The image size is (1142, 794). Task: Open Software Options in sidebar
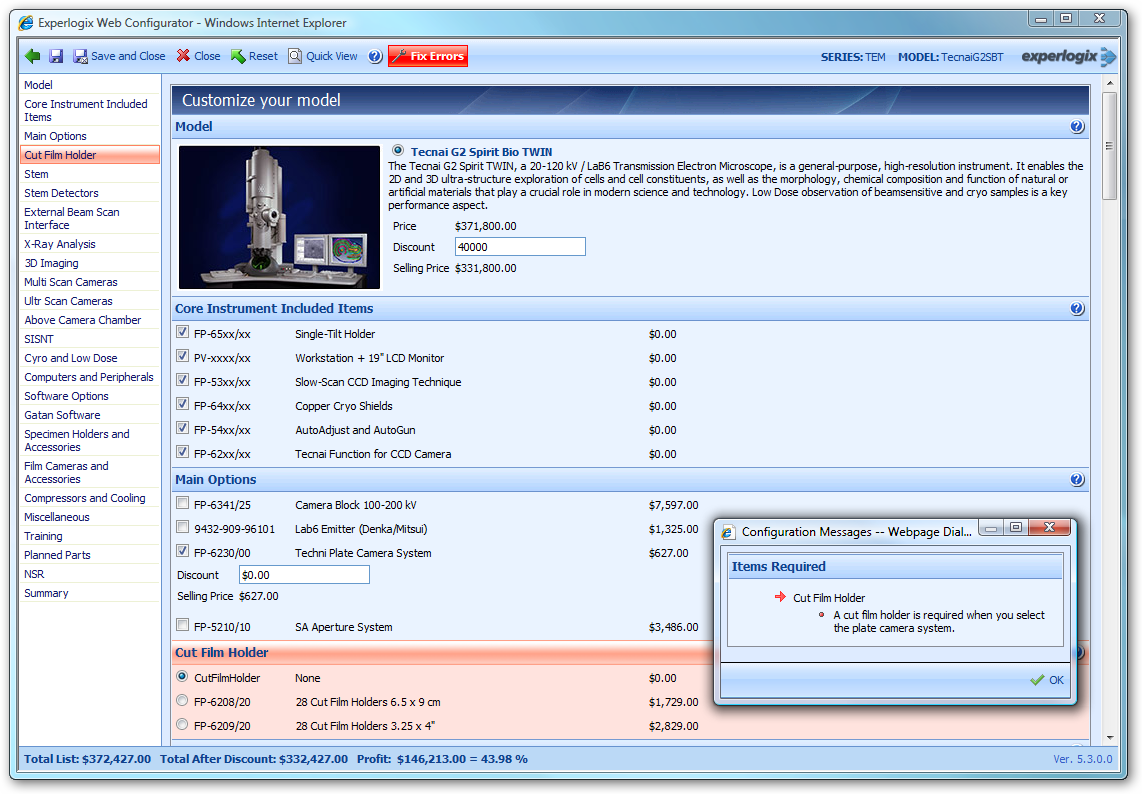click(66, 396)
